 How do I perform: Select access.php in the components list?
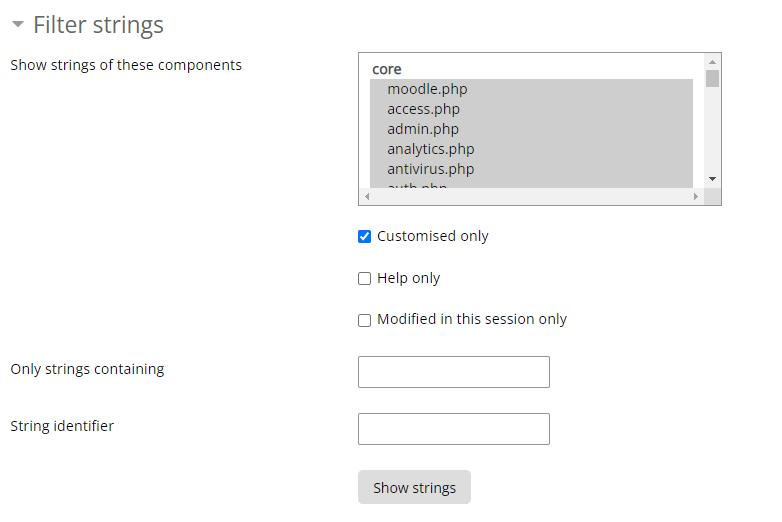(423, 109)
